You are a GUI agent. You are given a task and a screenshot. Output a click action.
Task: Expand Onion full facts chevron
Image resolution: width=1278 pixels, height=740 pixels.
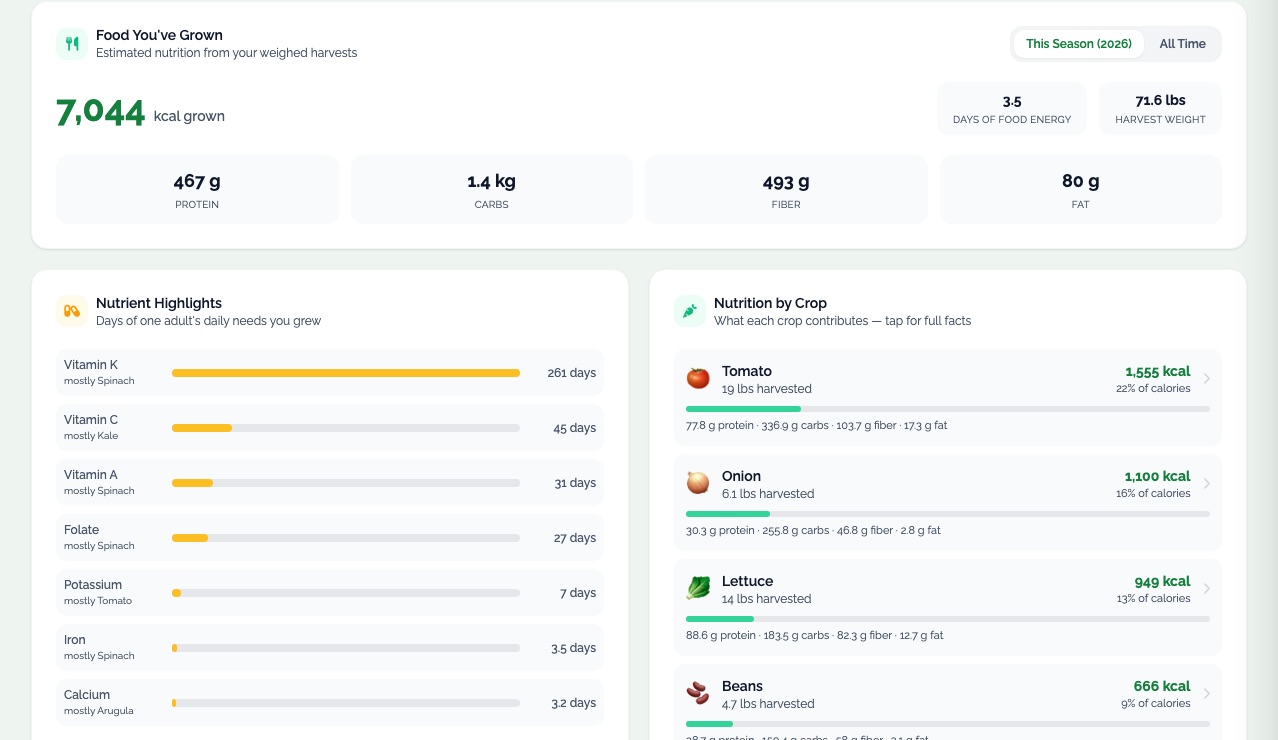point(1207,484)
